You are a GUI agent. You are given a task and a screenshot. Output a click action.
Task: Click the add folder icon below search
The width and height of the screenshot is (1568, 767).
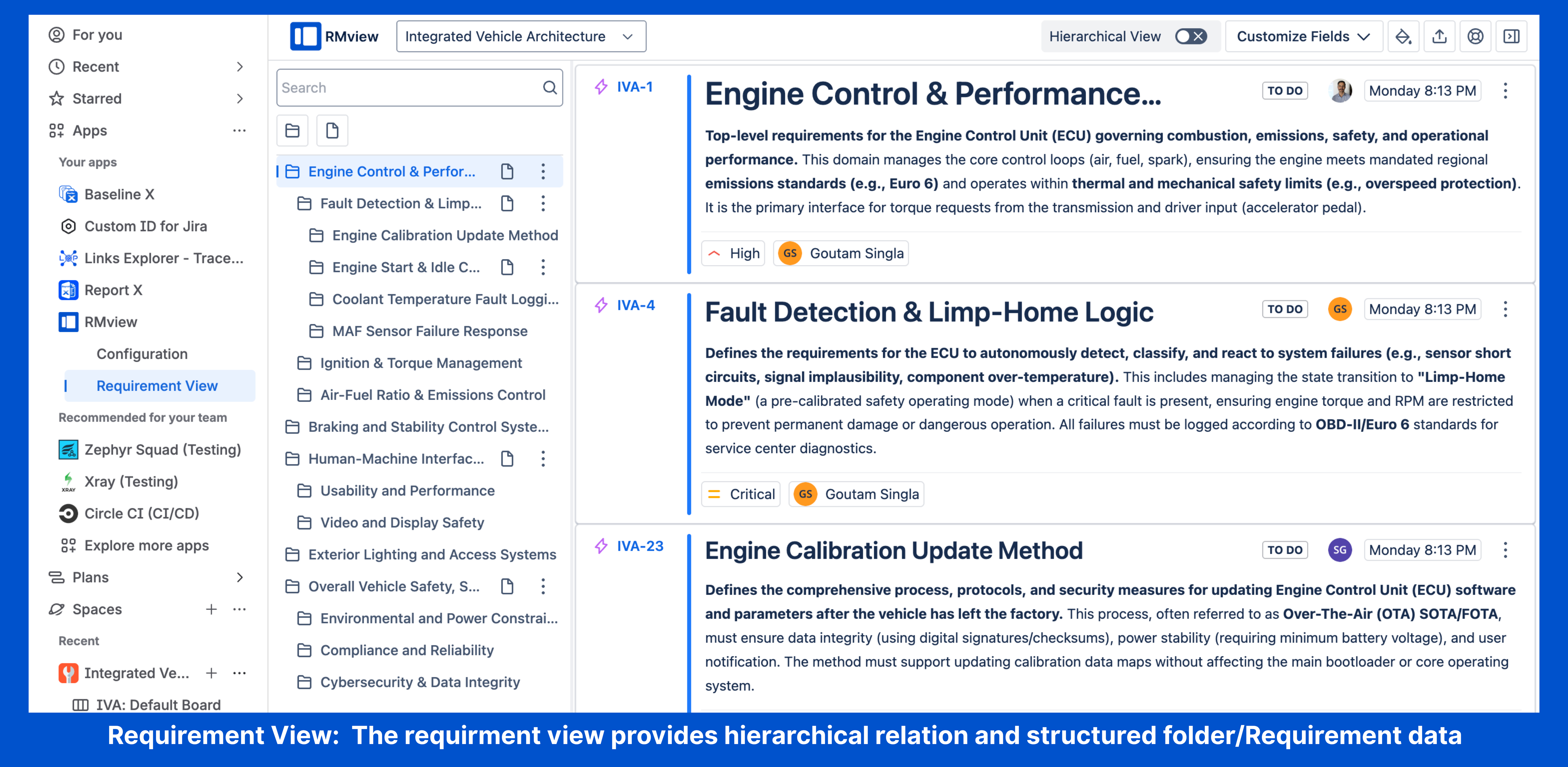[x=292, y=130]
